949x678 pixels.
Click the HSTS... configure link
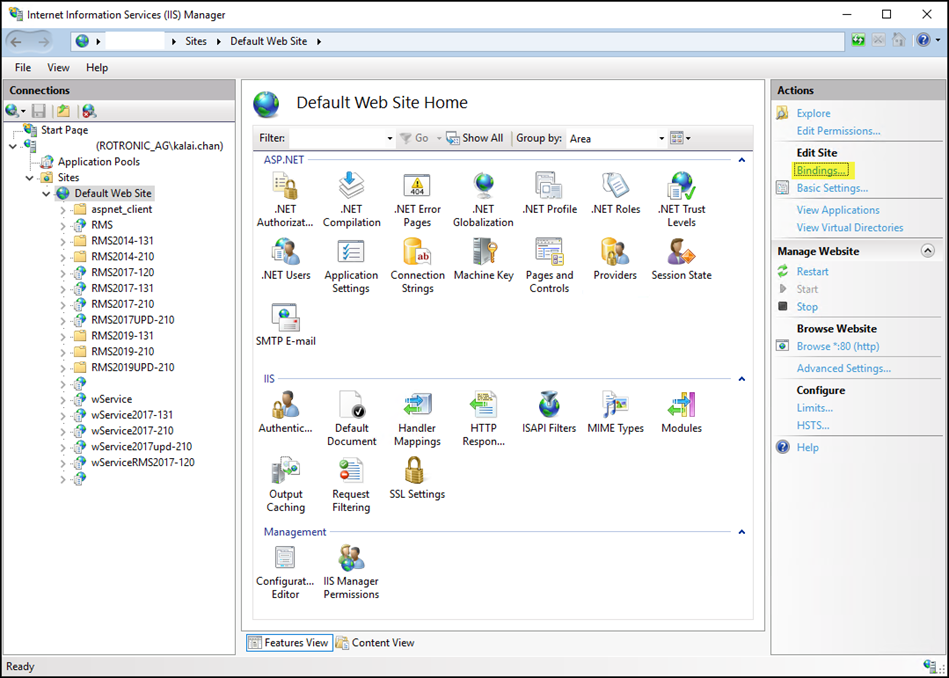coord(813,426)
